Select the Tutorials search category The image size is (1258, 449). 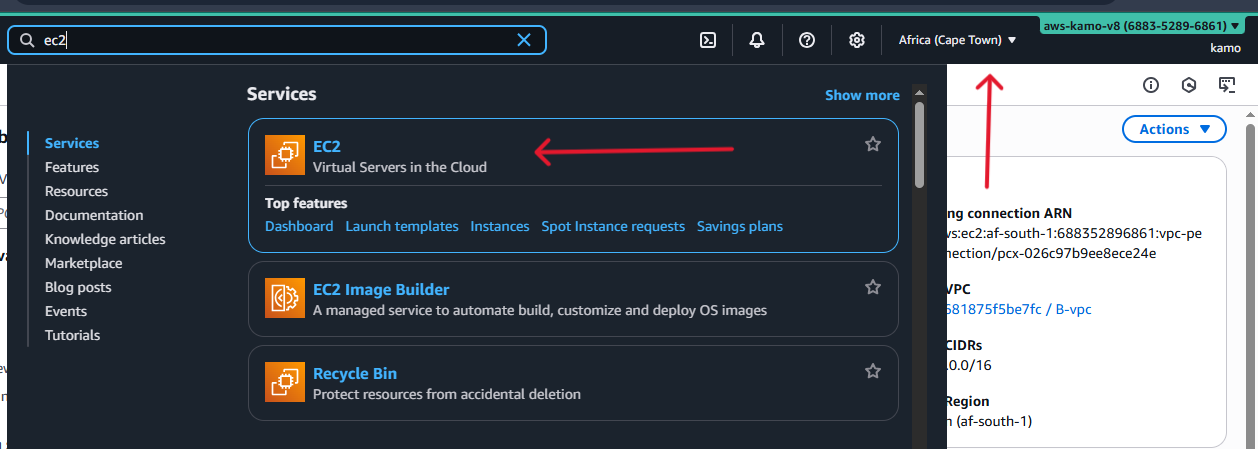pos(72,335)
